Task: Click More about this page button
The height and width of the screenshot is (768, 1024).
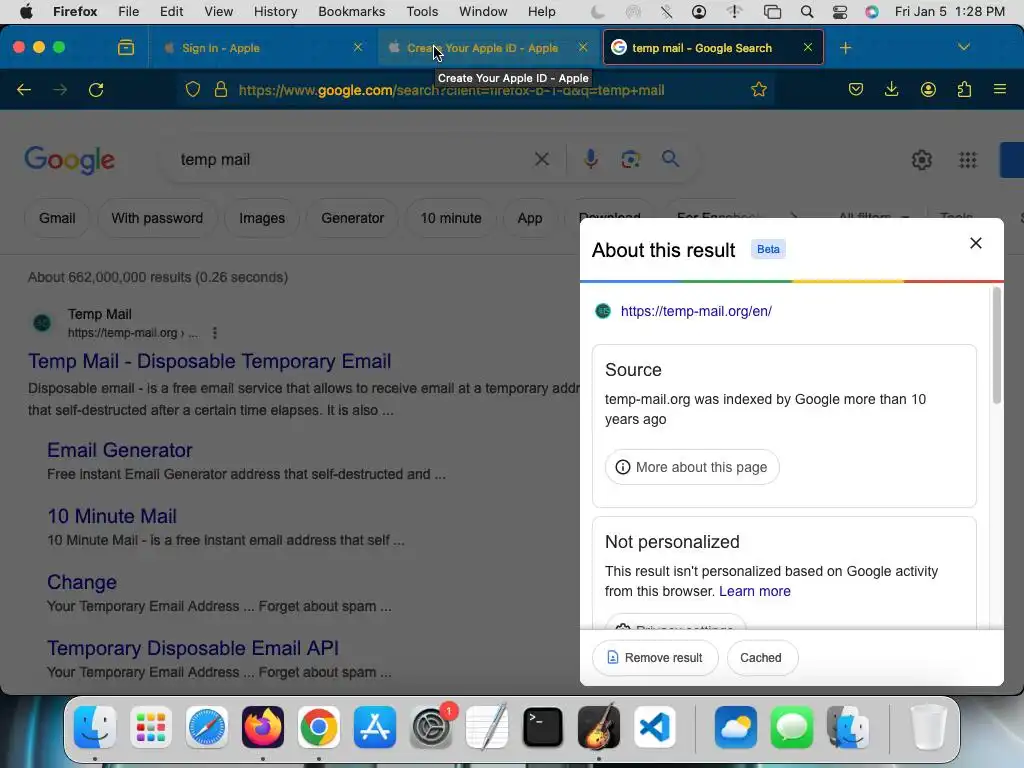Action: tap(692, 467)
